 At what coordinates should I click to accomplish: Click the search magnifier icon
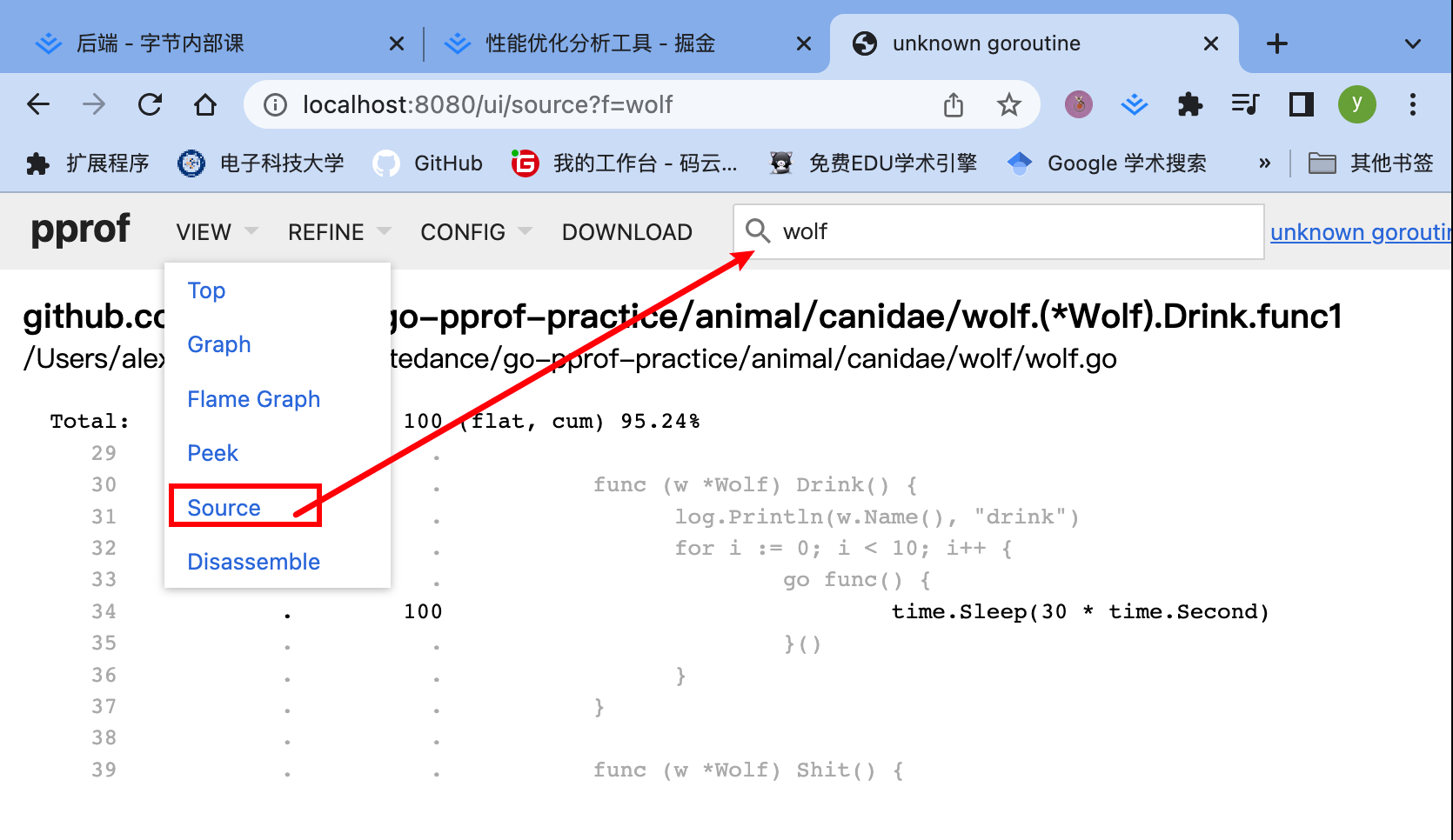[x=758, y=231]
